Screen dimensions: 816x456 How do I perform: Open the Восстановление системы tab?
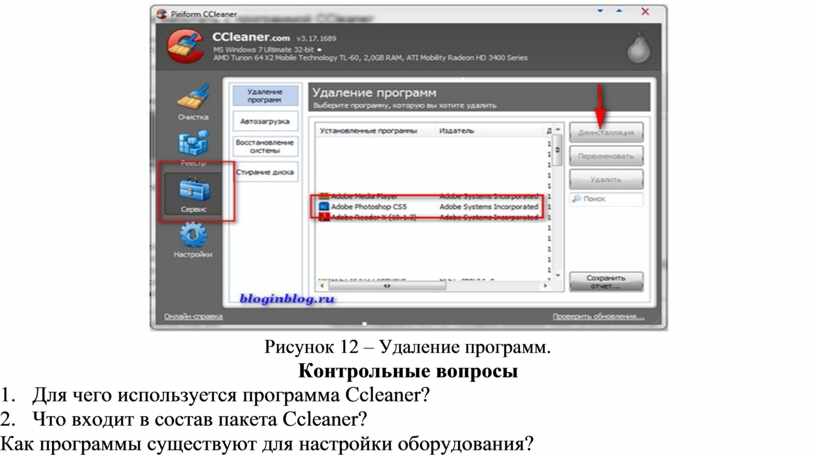click(x=265, y=146)
